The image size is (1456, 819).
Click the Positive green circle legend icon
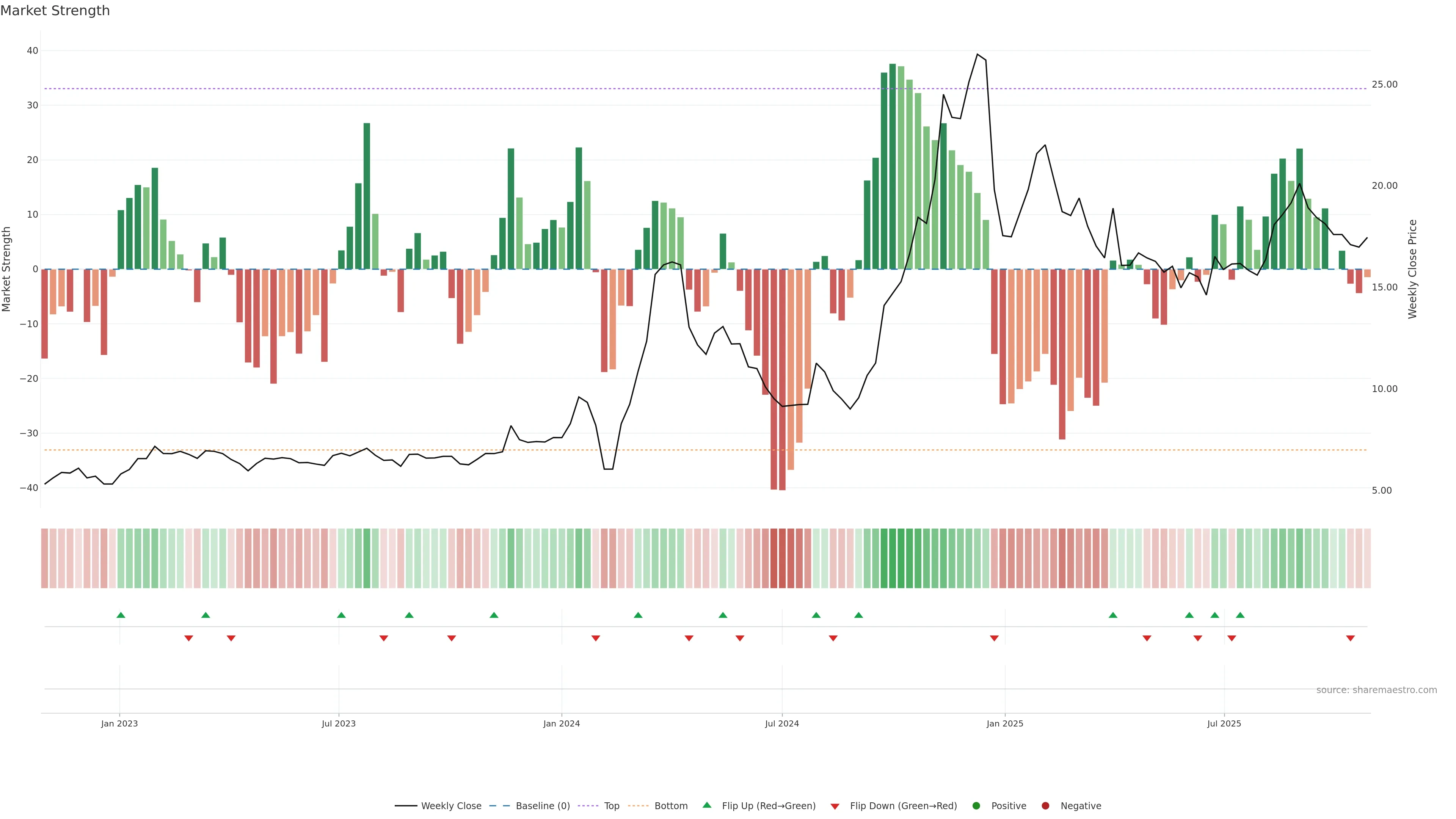click(x=976, y=806)
